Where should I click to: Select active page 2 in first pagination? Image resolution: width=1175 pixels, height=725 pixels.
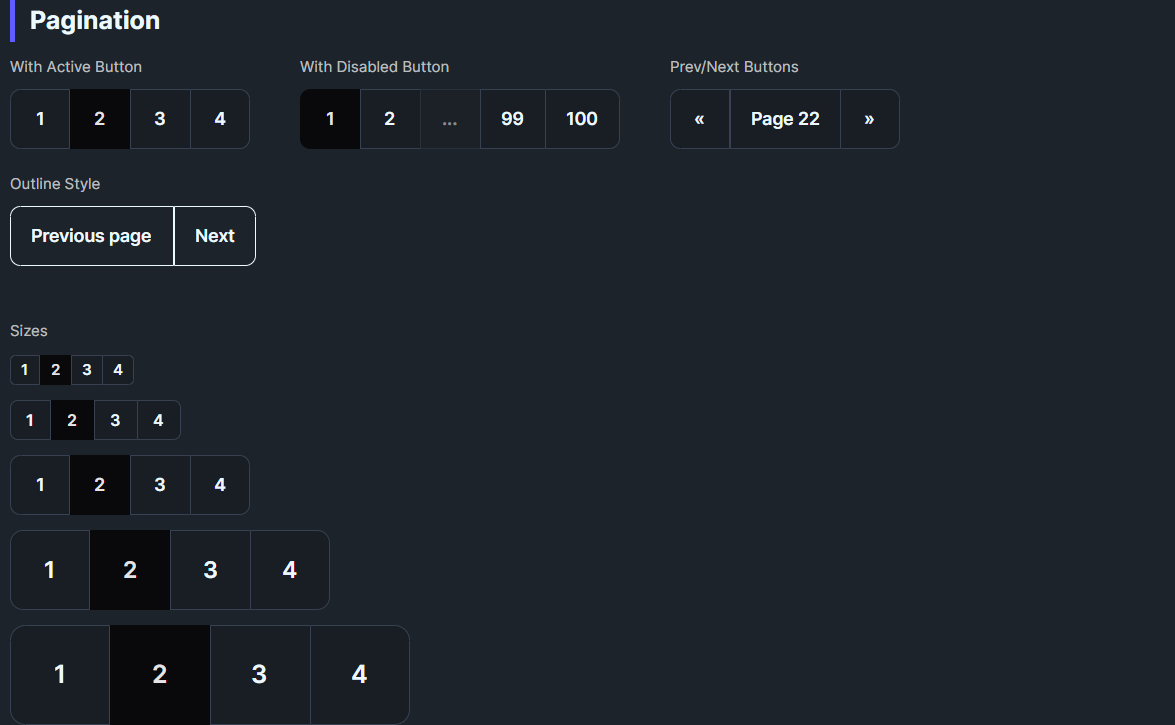point(99,118)
